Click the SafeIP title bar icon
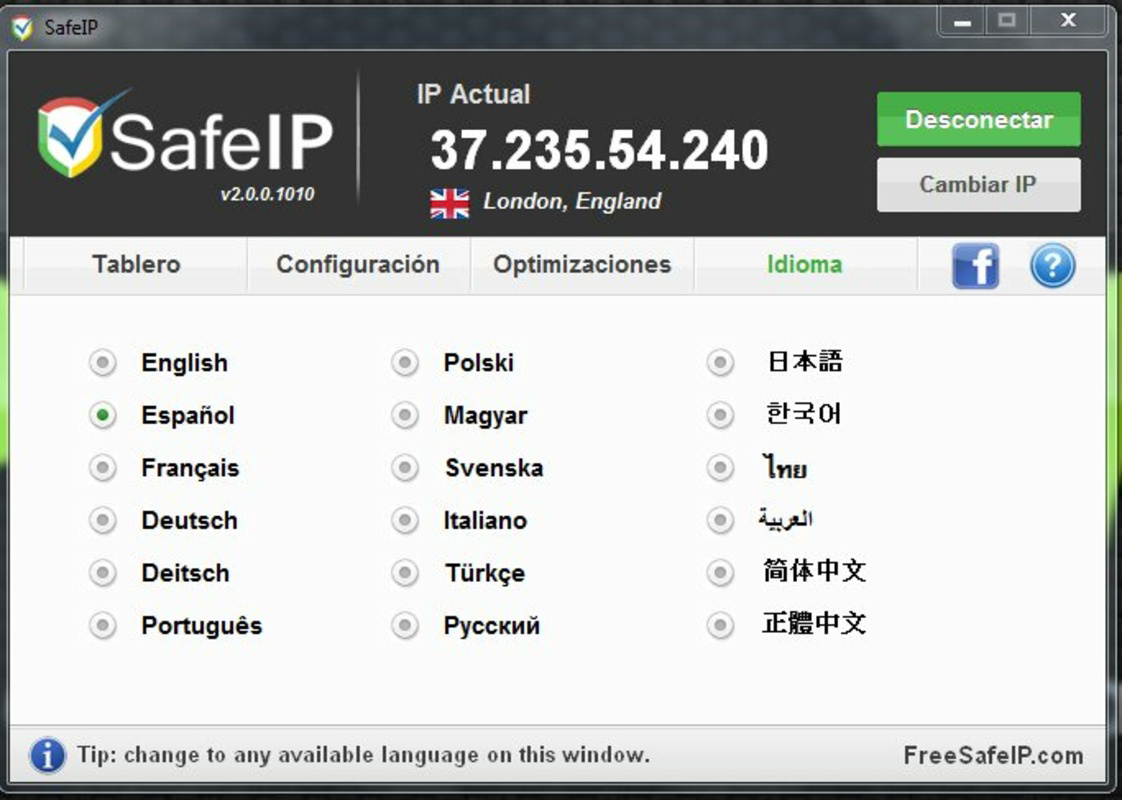The height and width of the screenshot is (800, 1122). point(22,27)
